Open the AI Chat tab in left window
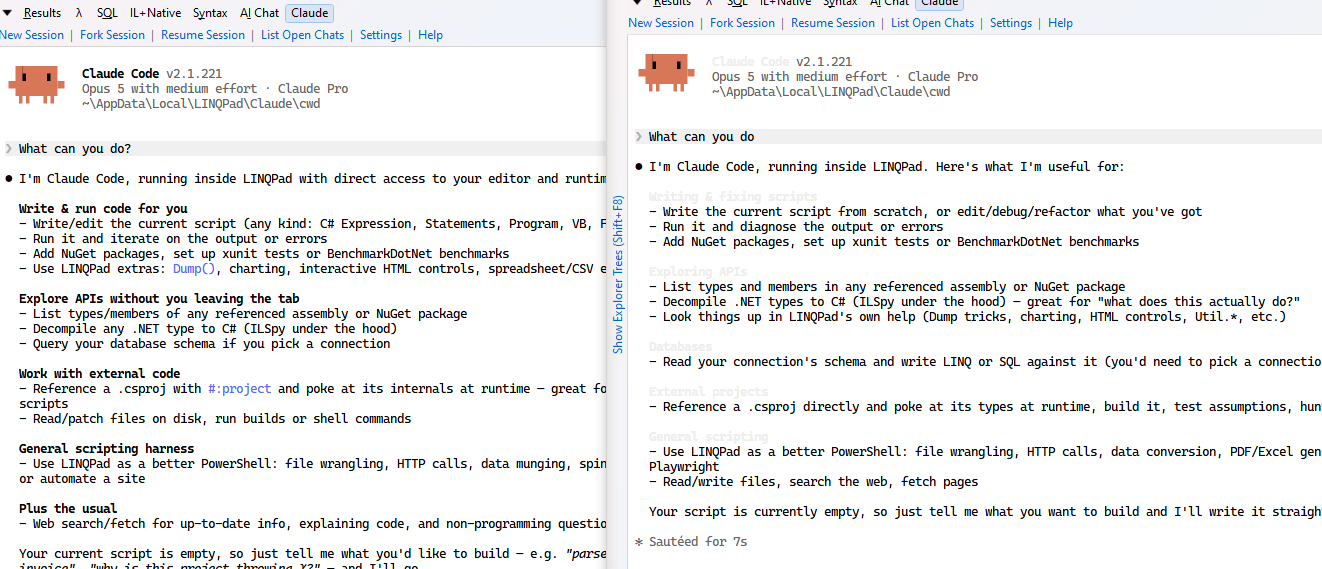Image resolution: width=1322 pixels, height=569 pixels. point(260,13)
